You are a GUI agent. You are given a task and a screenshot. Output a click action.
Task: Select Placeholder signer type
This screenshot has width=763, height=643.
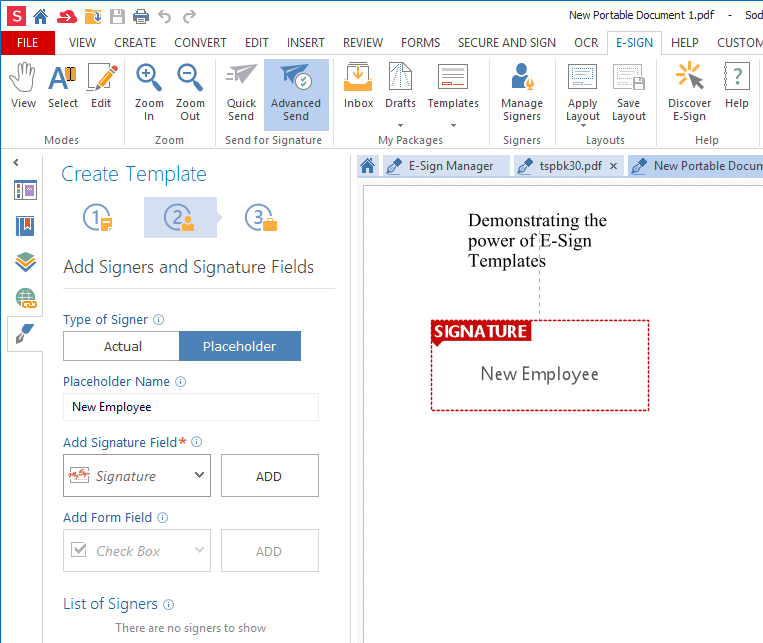pos(240,346)
